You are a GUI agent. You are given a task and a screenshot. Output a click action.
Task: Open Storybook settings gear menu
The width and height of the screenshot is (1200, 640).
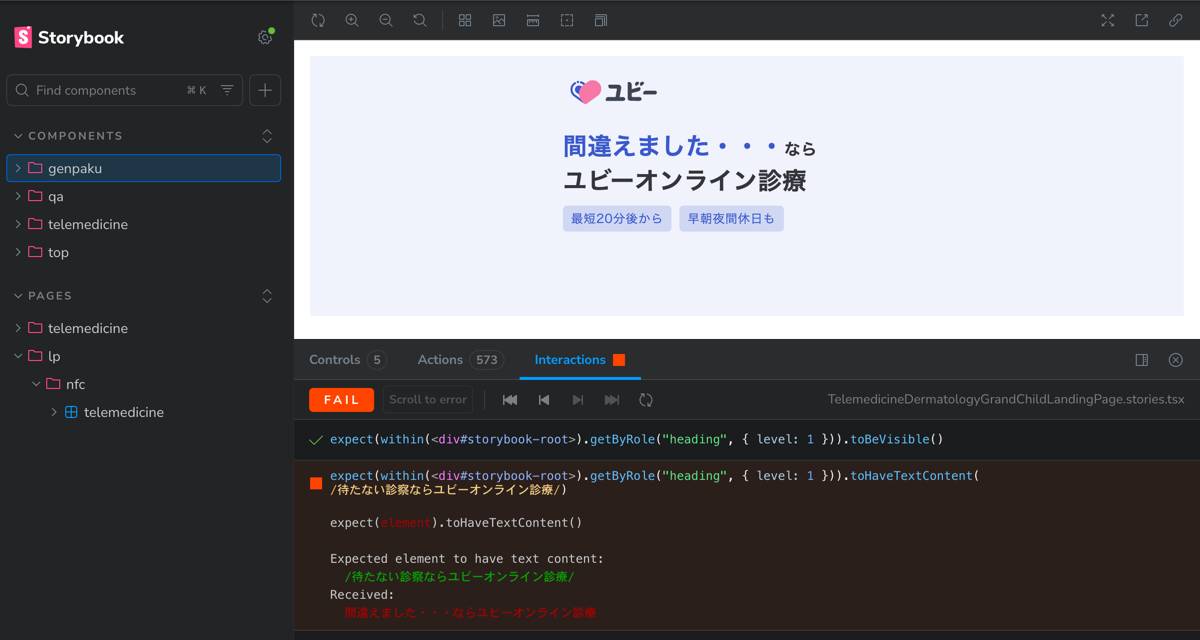pos(265,37)
